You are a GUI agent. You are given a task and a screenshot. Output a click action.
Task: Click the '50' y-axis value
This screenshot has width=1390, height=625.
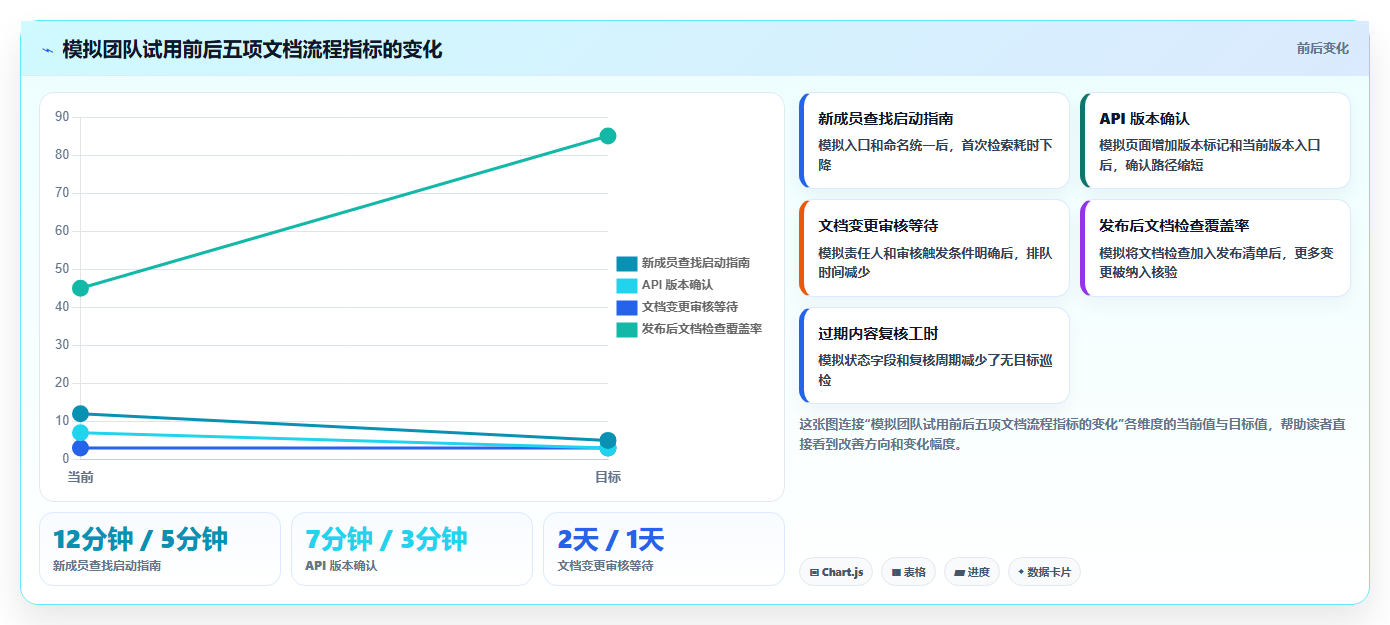(62, 269)
